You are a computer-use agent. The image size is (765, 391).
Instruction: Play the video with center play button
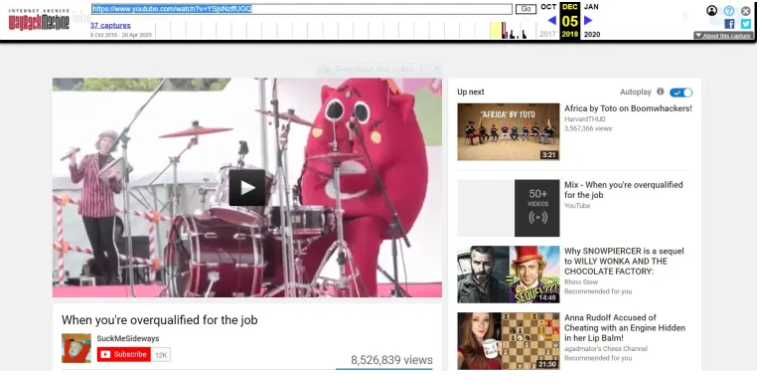point(247,187)
